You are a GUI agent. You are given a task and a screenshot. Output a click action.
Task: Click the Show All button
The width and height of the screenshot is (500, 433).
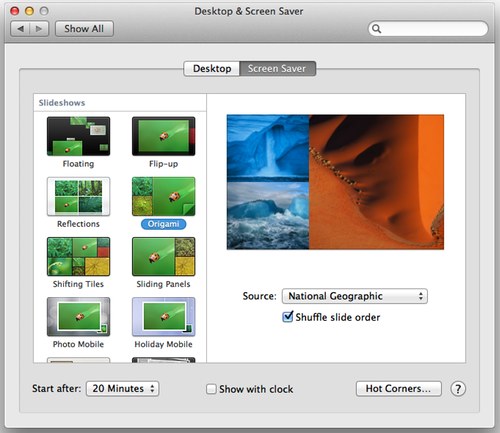pyautogui.click(x=84, y=29)
